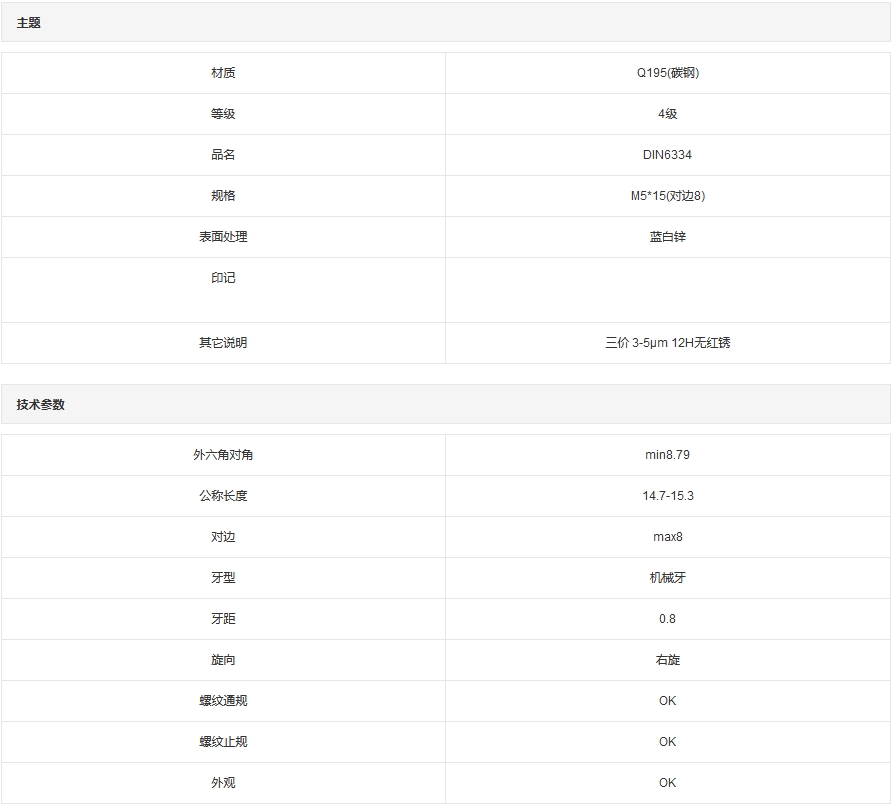Viewport: 895px width, 809px height.
Task: Click the 4级 grade value
Action: pyautogui.click(x=667, y=114)
